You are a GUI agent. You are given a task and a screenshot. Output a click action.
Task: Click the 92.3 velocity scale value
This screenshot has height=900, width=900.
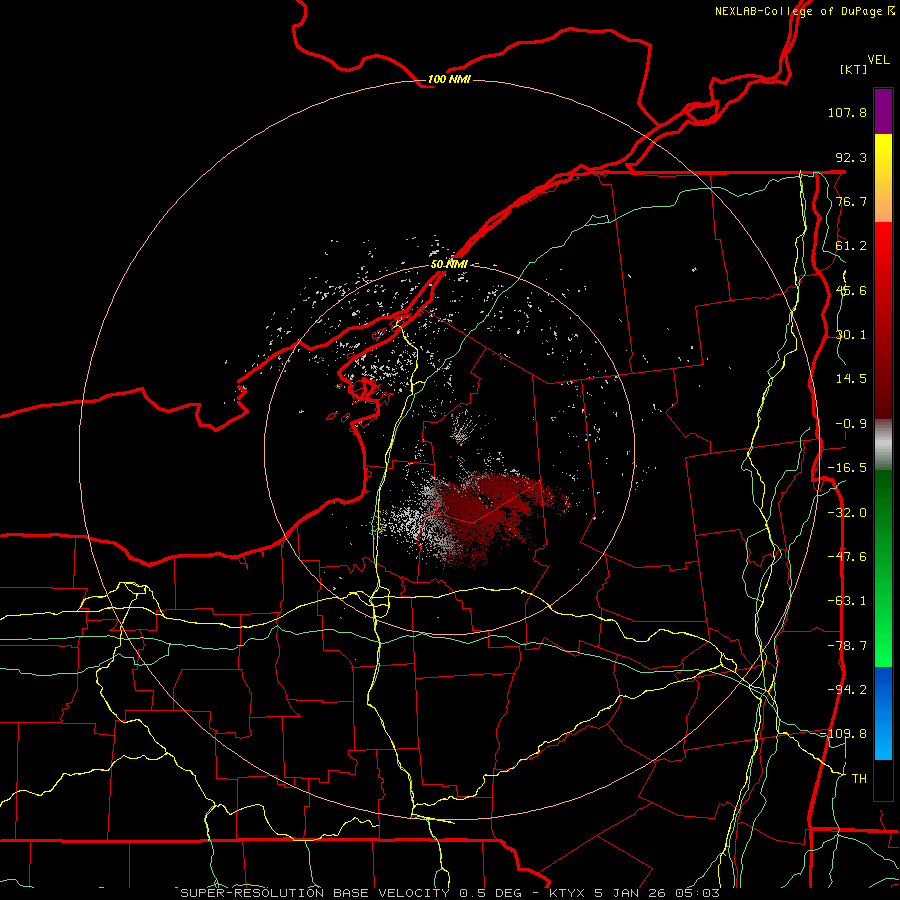(851, 157)
